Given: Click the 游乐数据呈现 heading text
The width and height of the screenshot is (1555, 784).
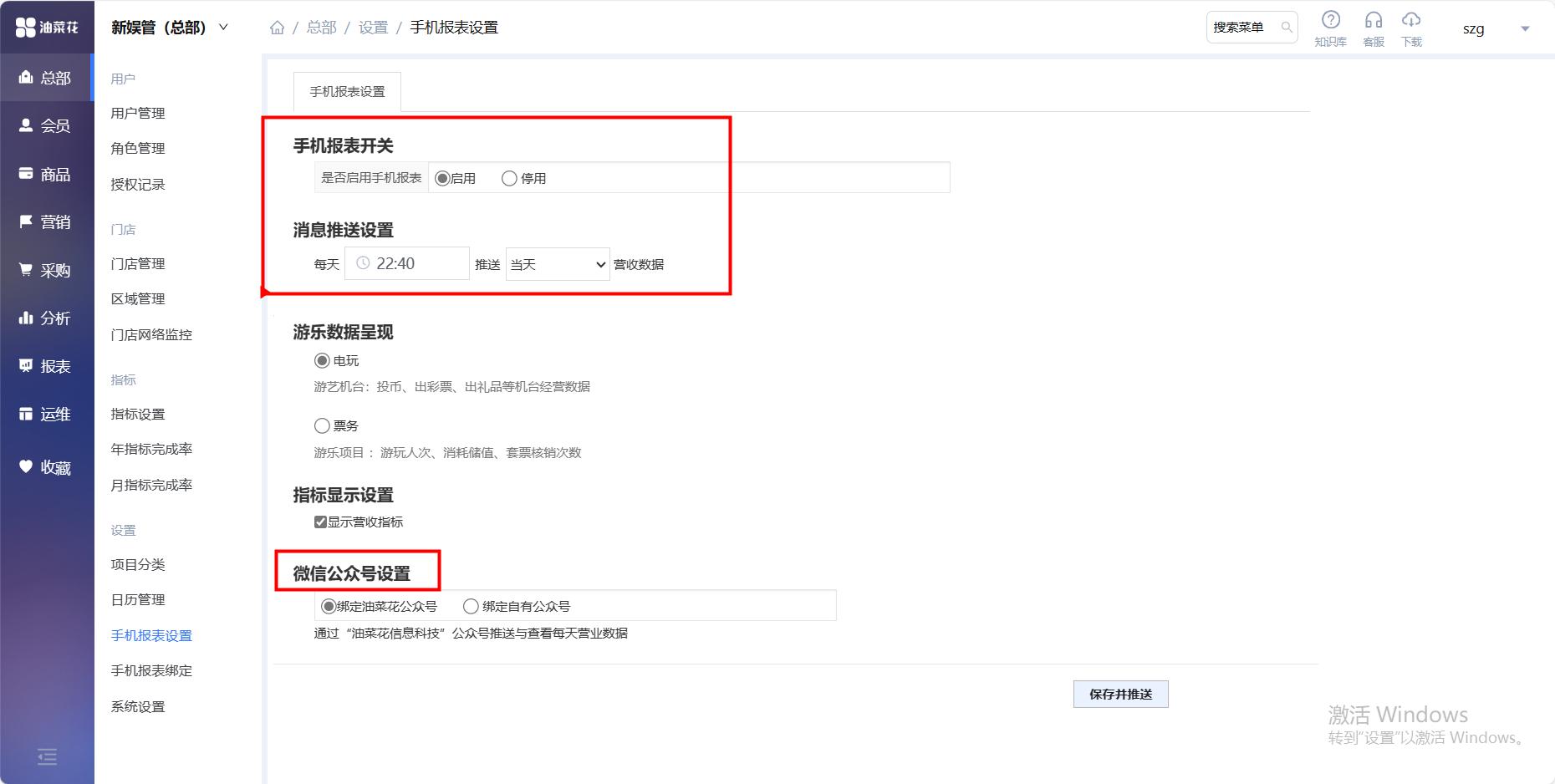Looking at the screenshot, I should pos(343,332).
